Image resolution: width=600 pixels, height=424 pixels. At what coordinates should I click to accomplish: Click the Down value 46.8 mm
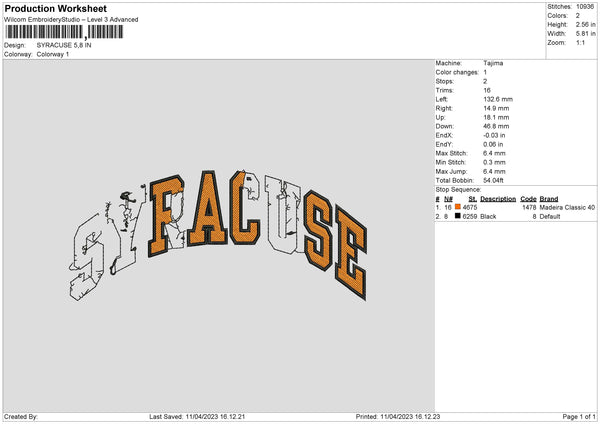pos(496,126)
